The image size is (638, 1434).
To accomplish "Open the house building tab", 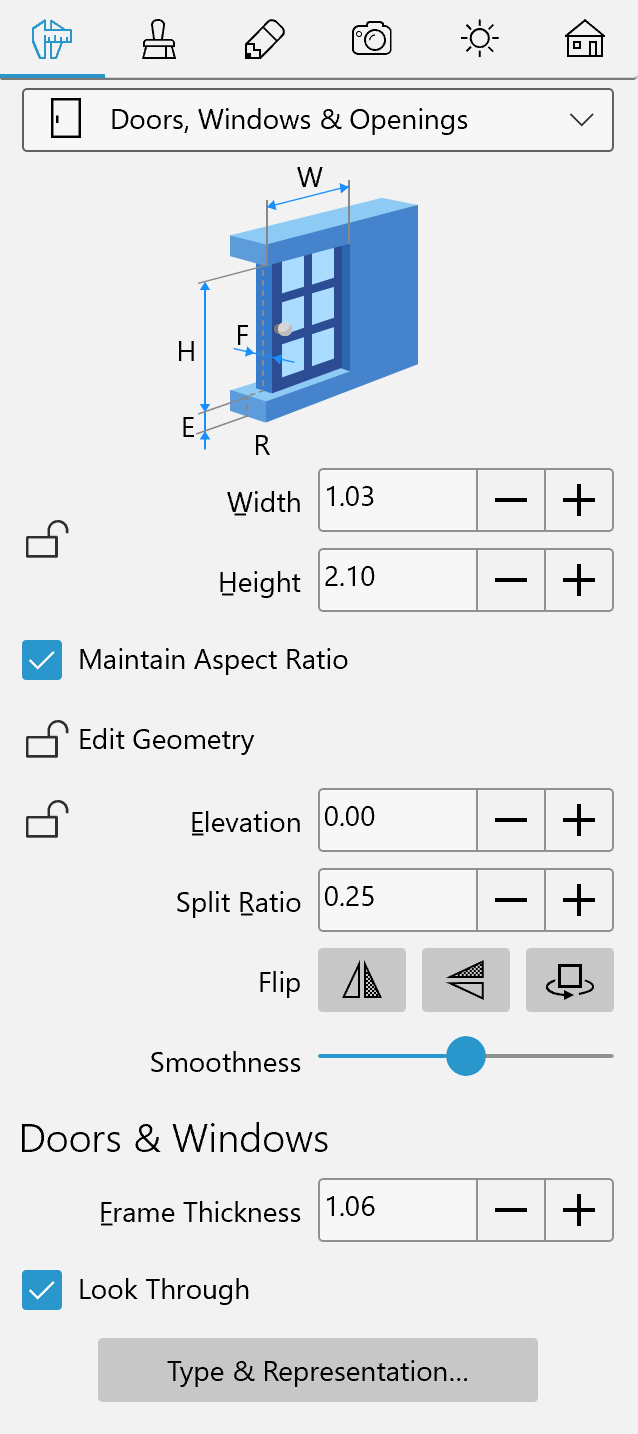I will point(585,40).
